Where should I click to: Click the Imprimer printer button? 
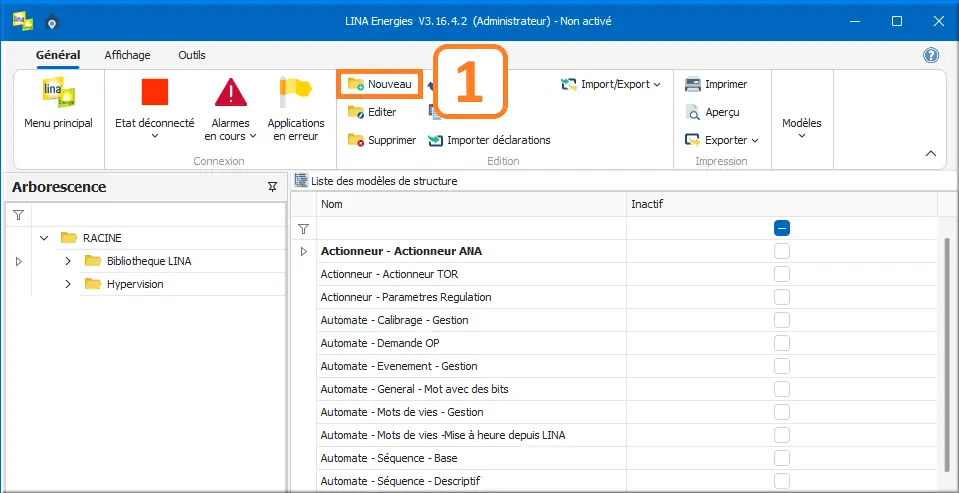pos(716,84)
